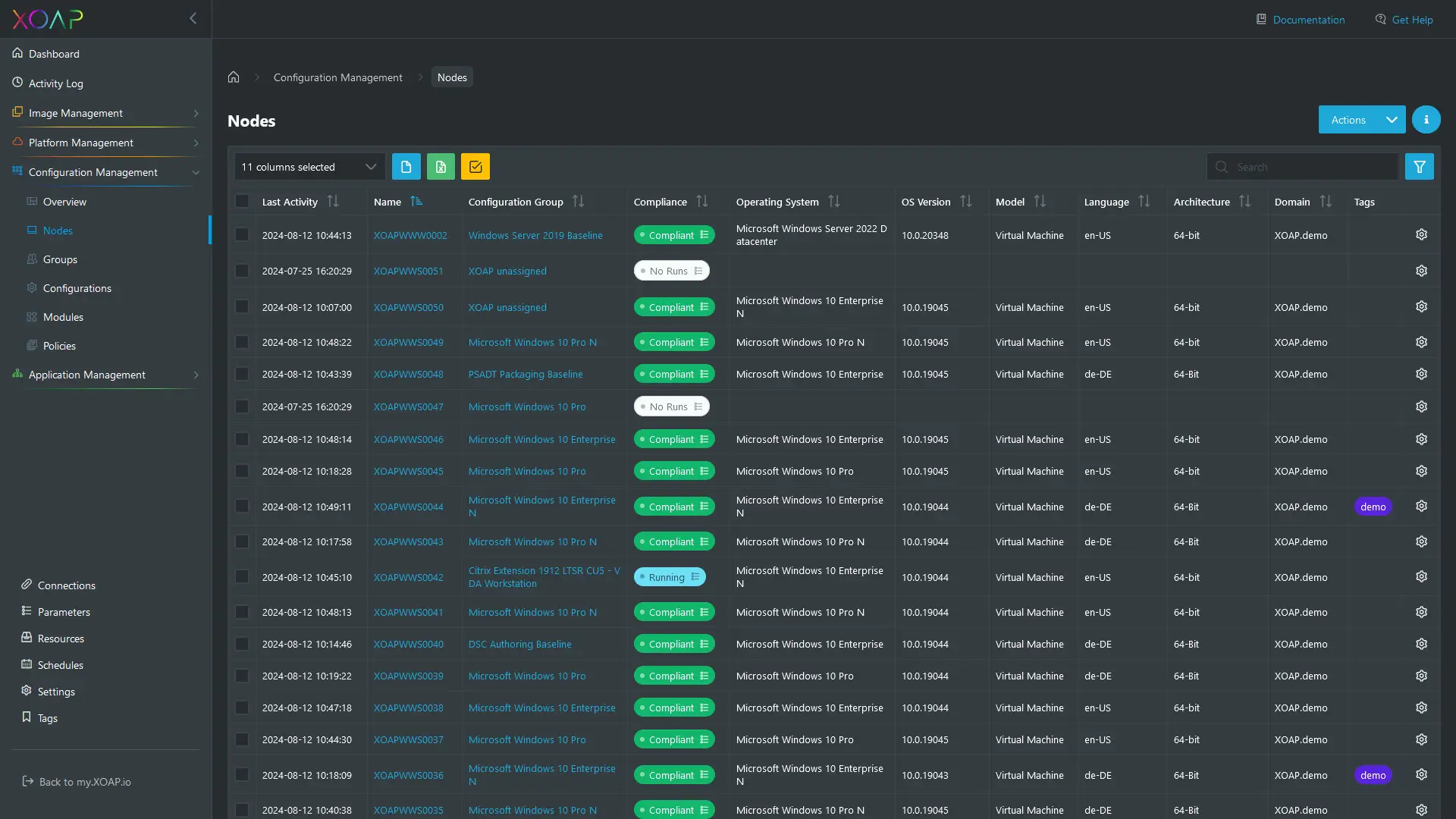This screenshot has height=819, width=1456.
Task: Click the blue file export icon
Action: (x=406, y=166)
